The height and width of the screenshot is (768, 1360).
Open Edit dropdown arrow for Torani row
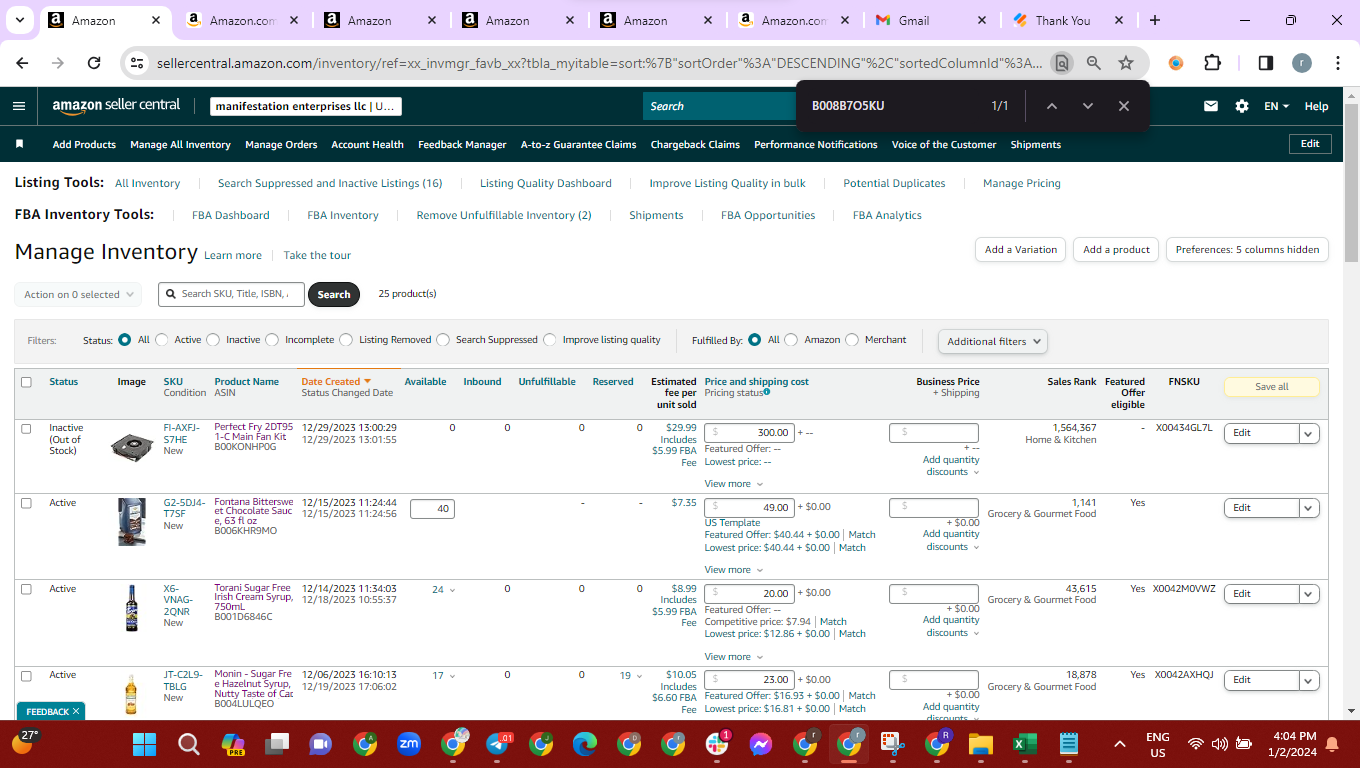(x=1309, y=594)
